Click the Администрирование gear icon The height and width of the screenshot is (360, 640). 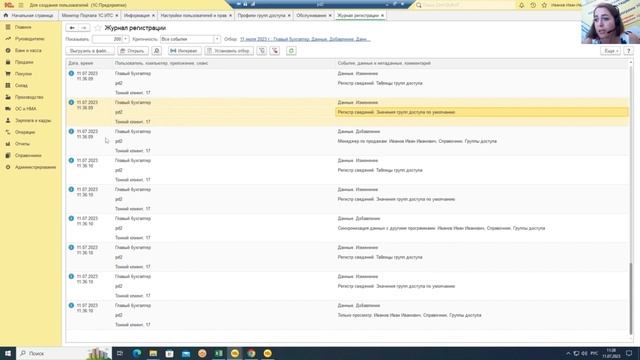[x=8, y=167]
